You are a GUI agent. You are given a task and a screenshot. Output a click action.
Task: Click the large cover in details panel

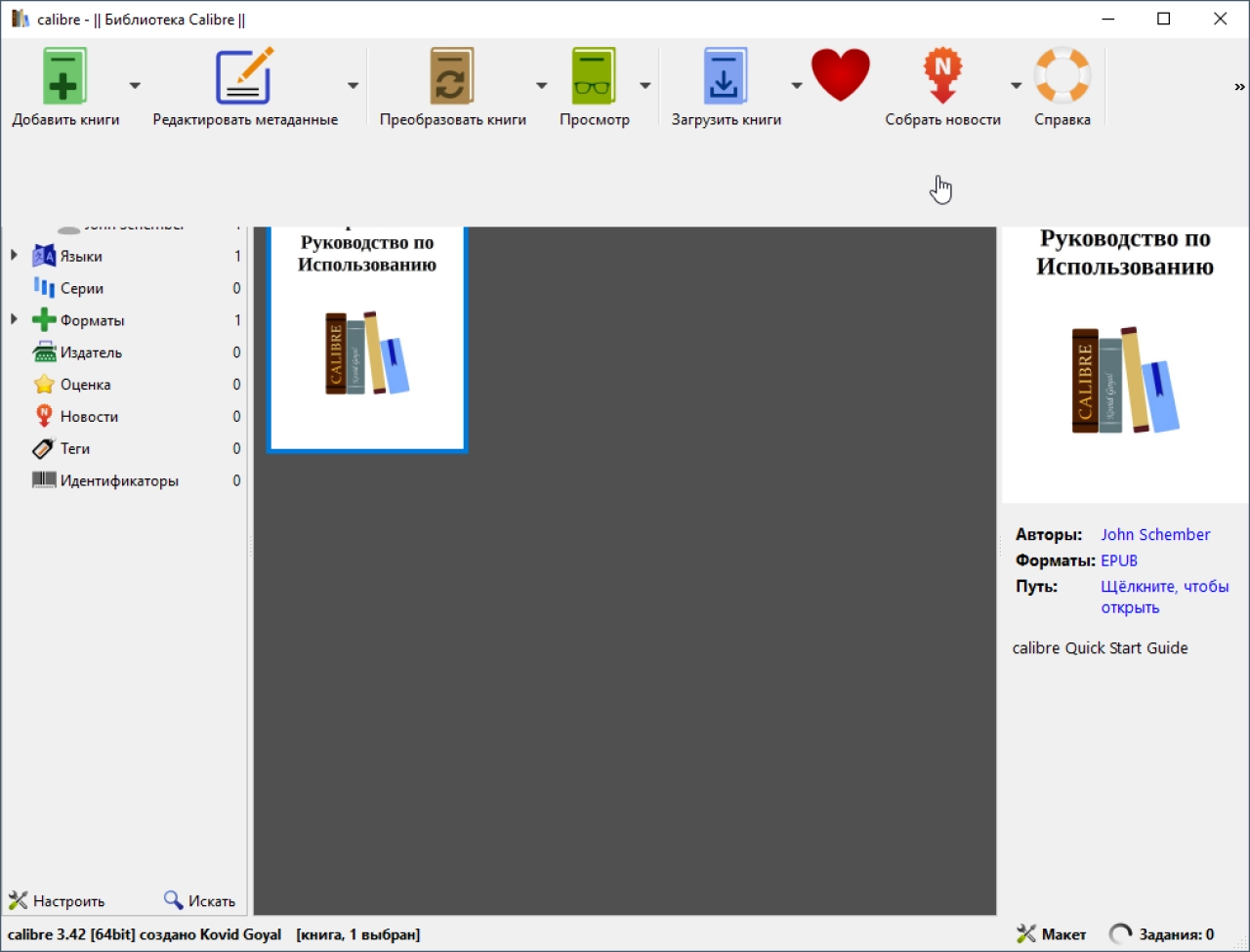point(1125,364)
